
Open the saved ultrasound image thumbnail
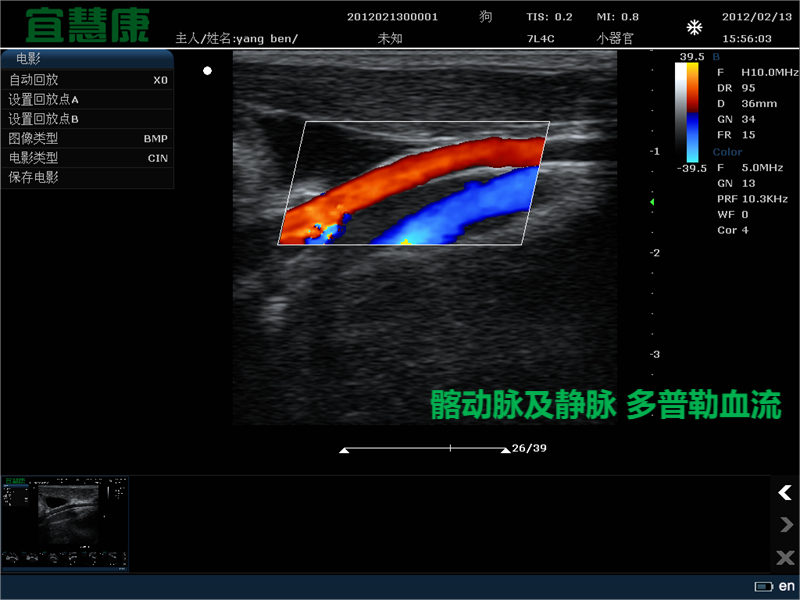coord(65,523)
